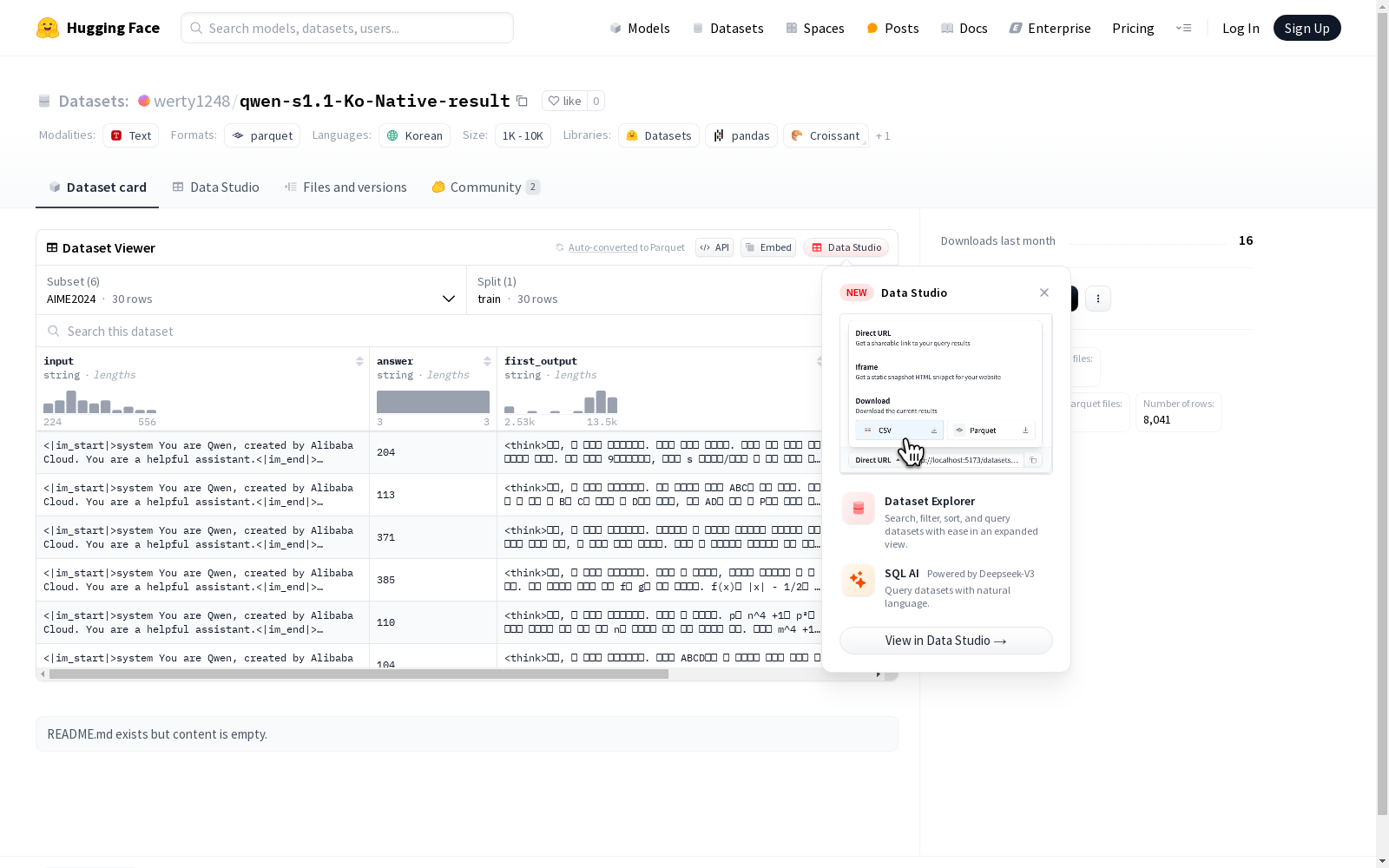Select the Korean language tag
The height and width of the screenshot is (868, 1389).
click(x=415, y=135)
